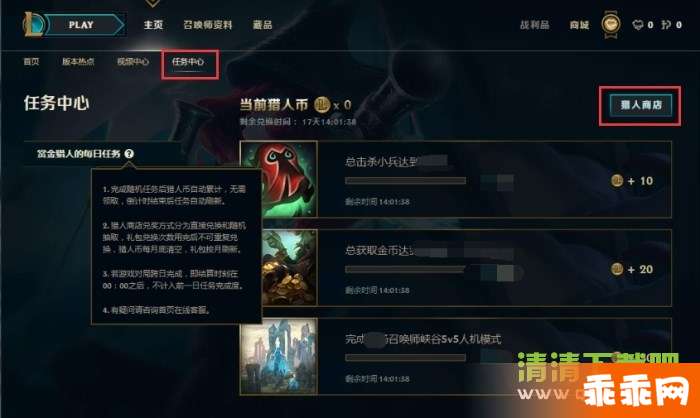Open 战利品 loot in the top bar
The height and width of the screenshot is (418, 700).
coord(534,25)
